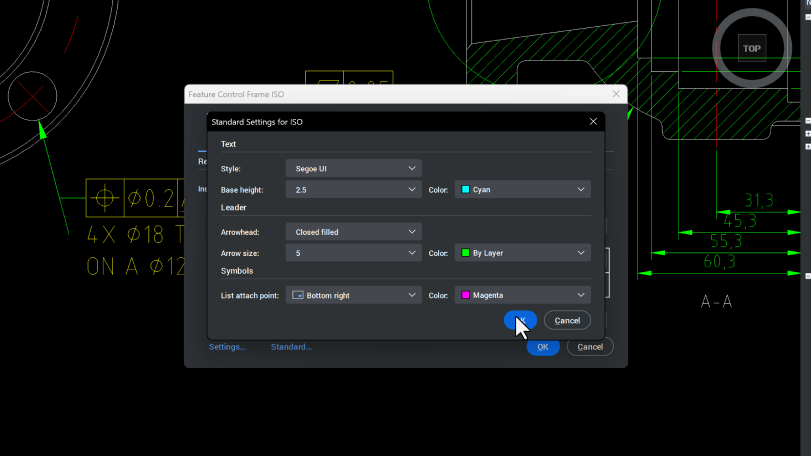The height and width of the screenshot is (456, 811).
Task: Confirm Standard Settings with the OK button
Action: pyautogui.click(x=520, y=321)
